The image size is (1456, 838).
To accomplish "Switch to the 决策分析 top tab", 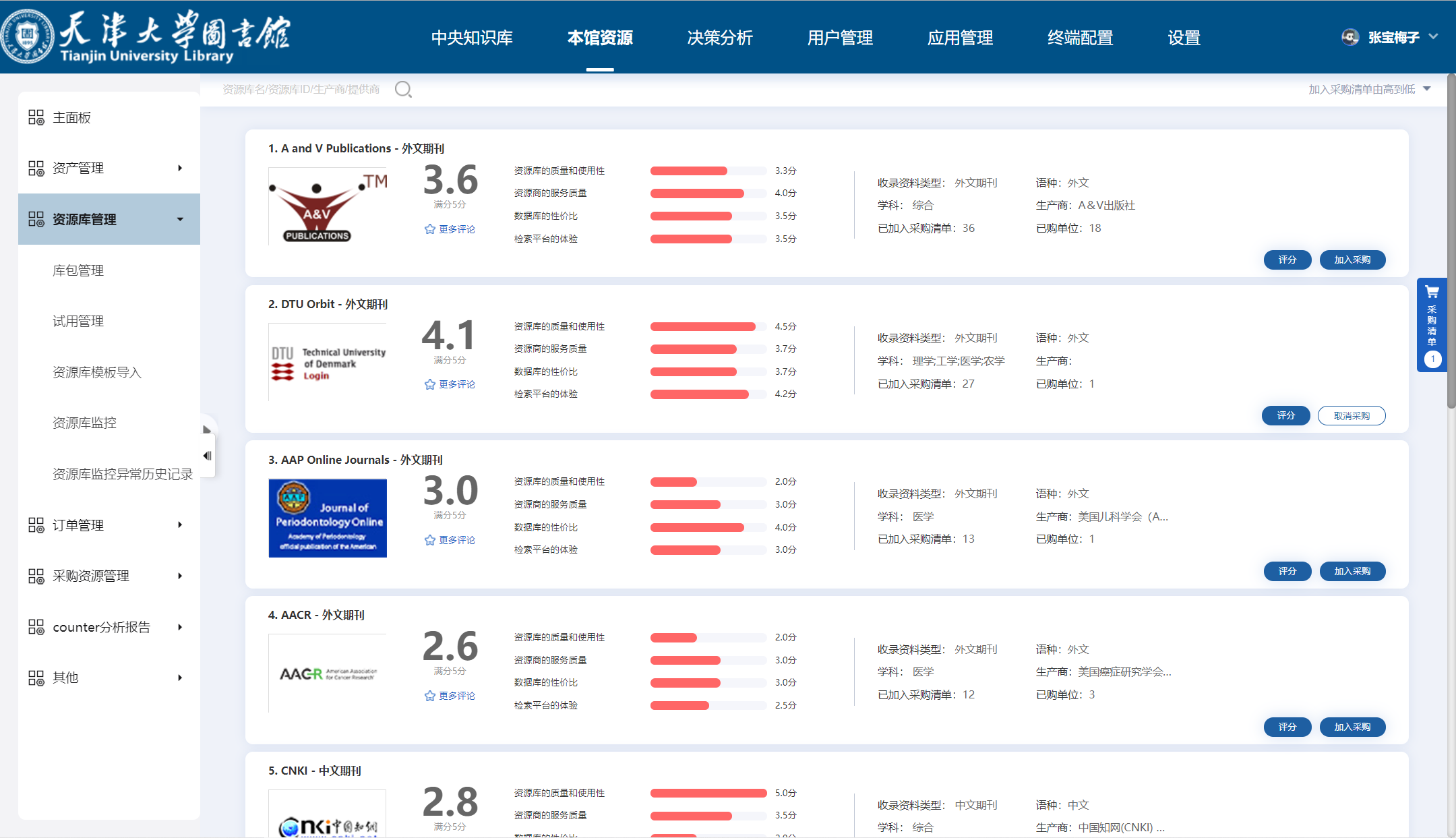I will tap(719, 38).
